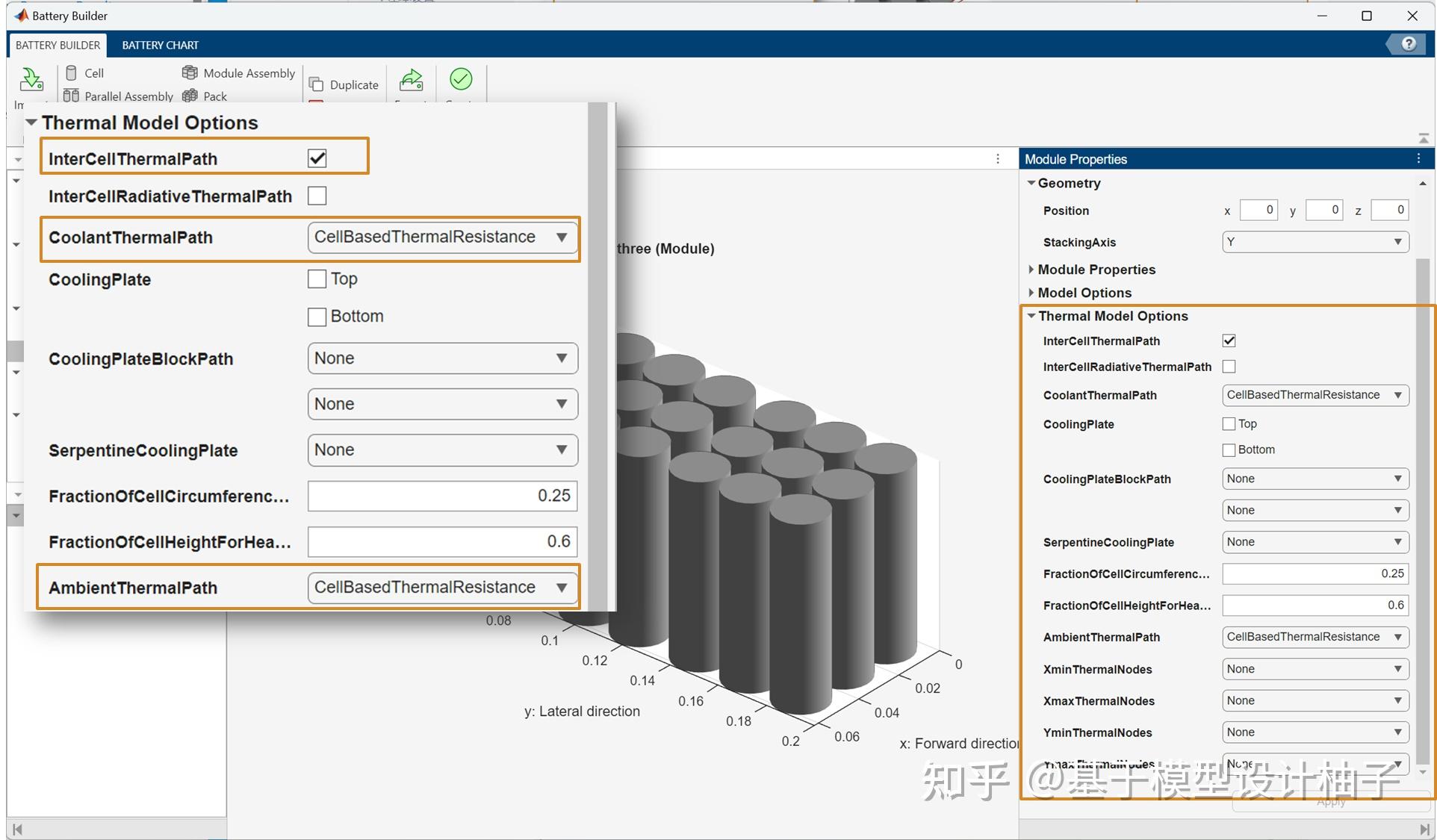The image size is (1437, 840).
Task: Click the Position x input field
Action: [1258, 211]
